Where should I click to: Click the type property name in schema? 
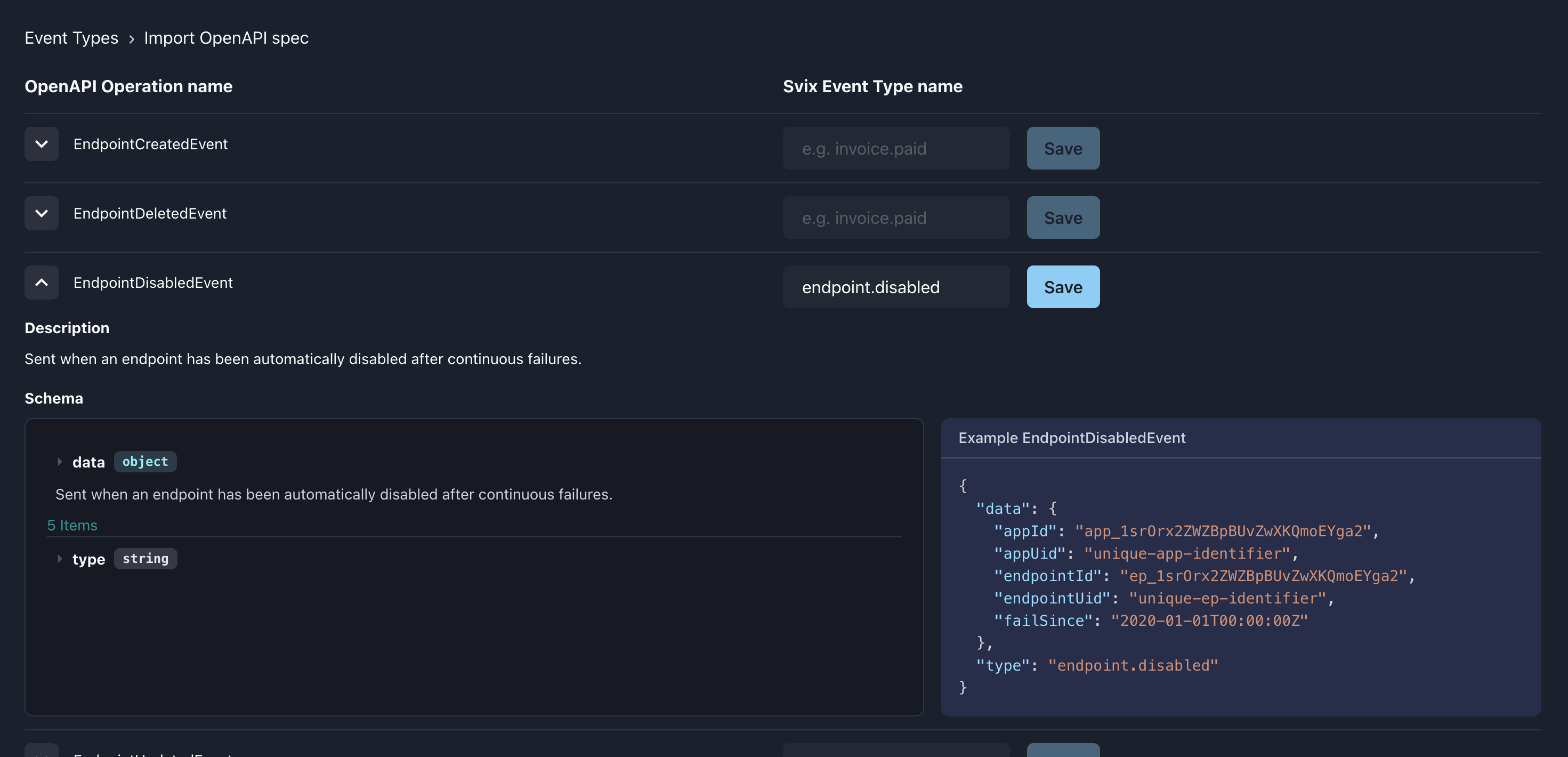88,559
